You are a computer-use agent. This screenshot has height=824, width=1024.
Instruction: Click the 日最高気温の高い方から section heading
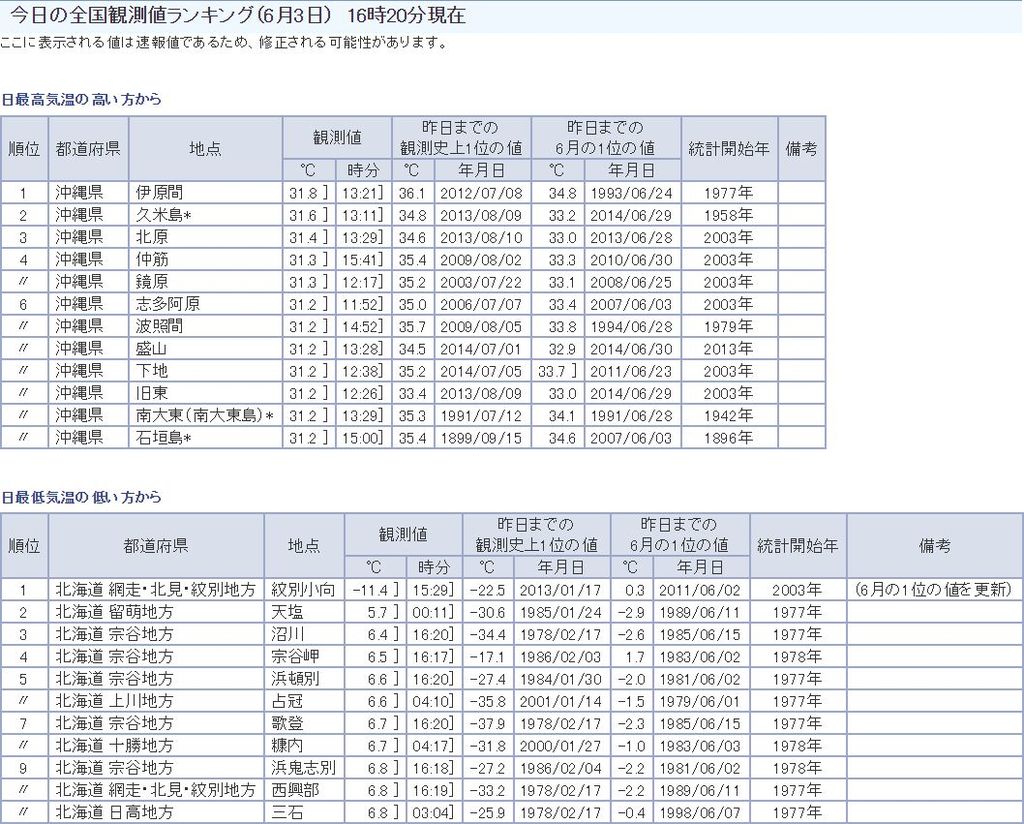point(82,100)
